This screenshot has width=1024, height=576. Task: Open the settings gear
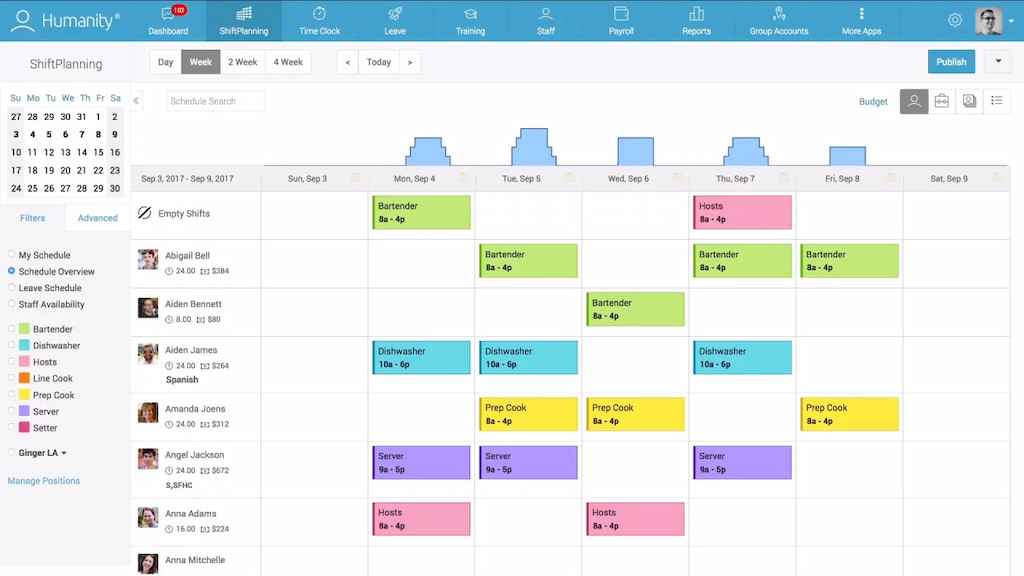pos(955,20)
